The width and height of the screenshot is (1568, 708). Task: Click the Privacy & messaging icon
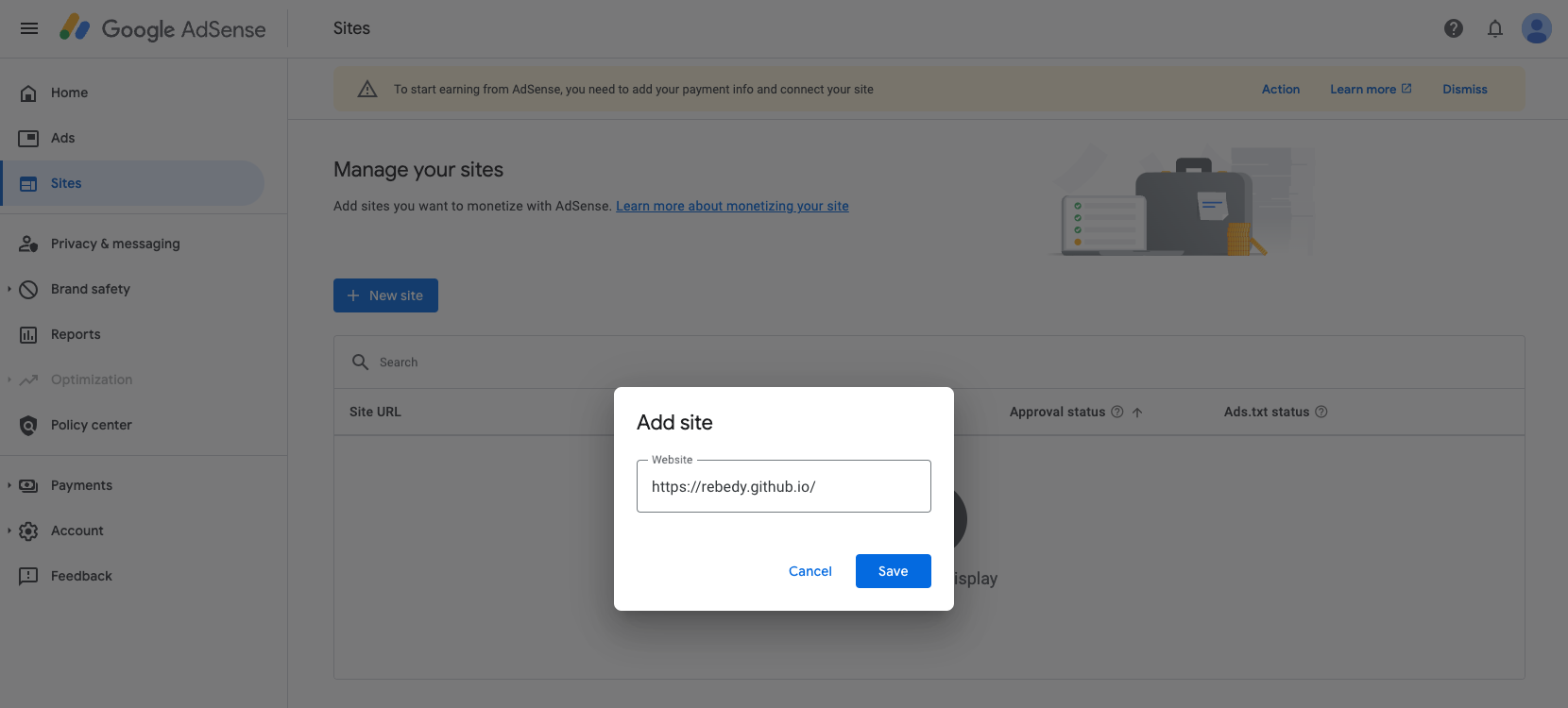coord(28,244)
